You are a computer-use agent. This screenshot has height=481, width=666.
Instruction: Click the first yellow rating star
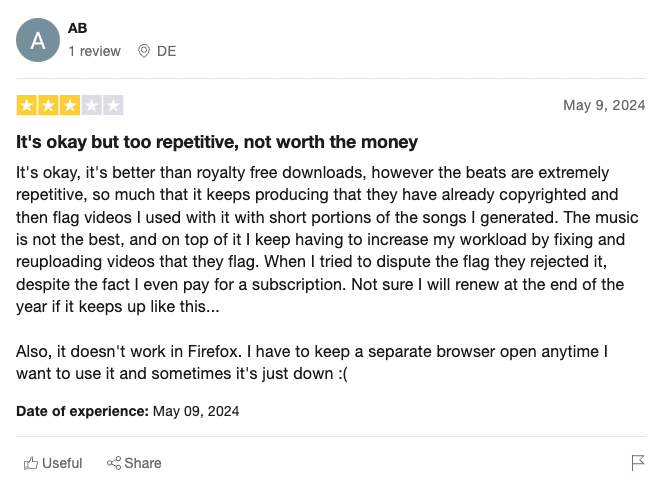pos(26,105)
